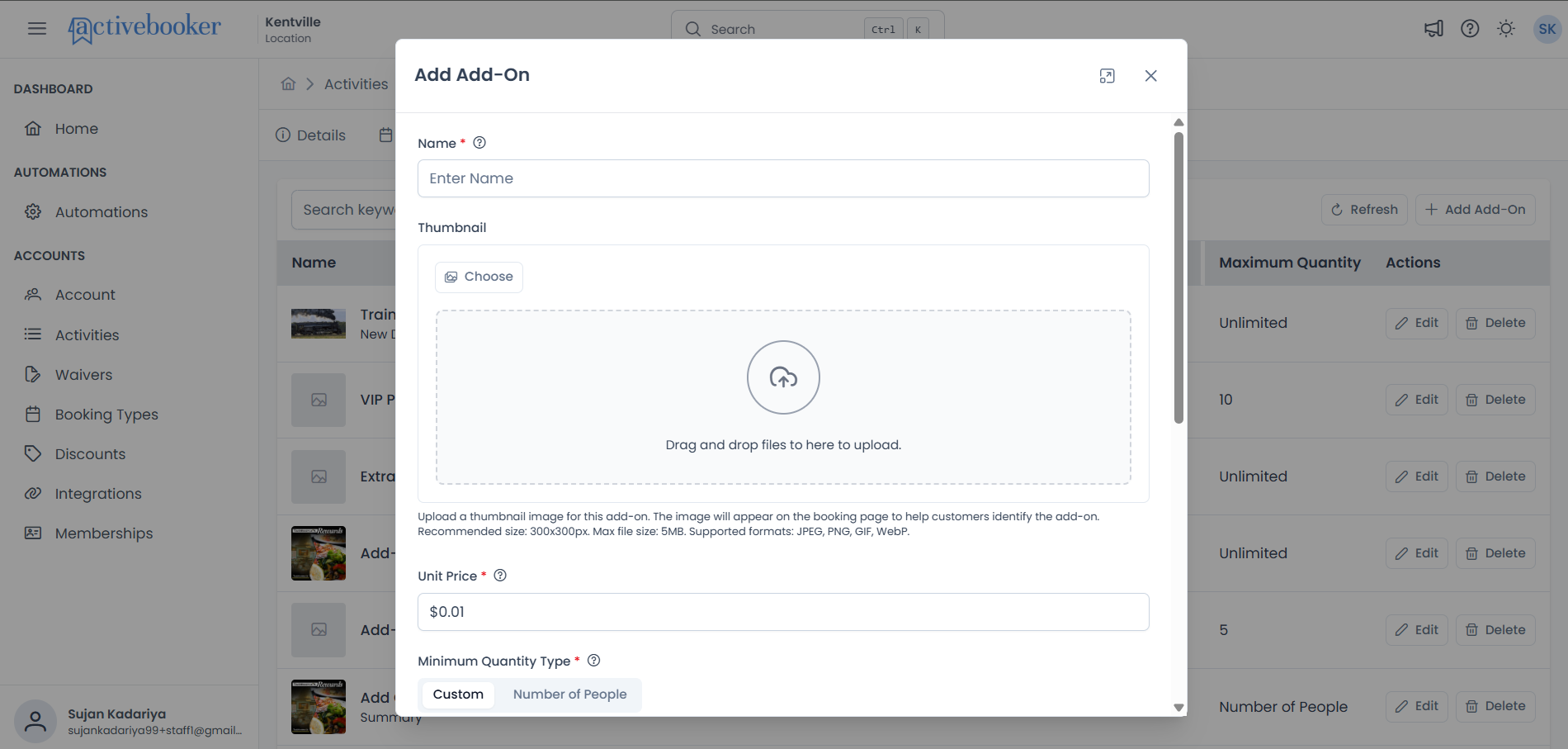Click the Discounts tag icon
The height and width of the screenshot is (749, 1568).
point(33,454)
